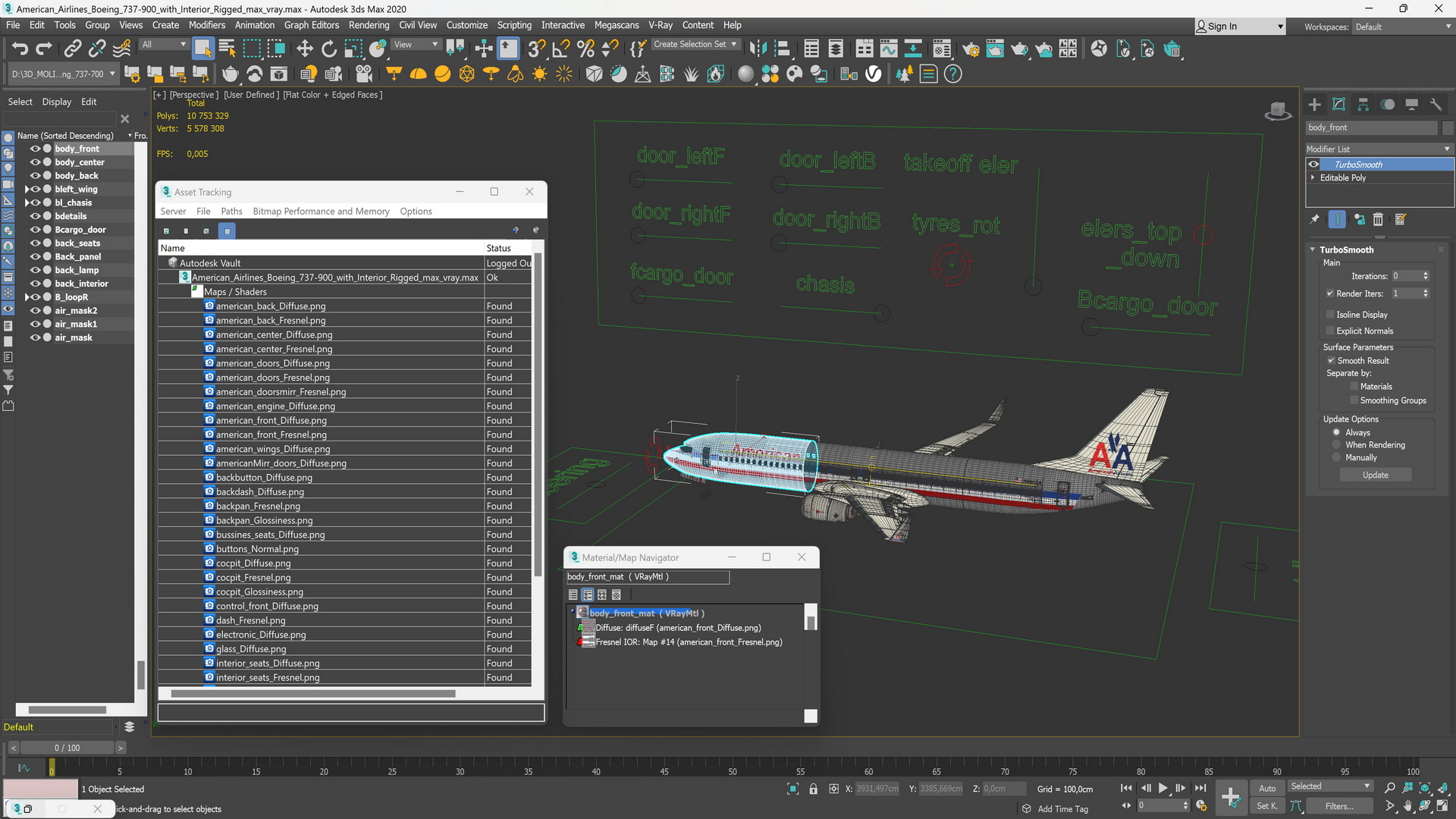
Task: Enable the Isoline Display checkbox
Action: [1330, 315]
